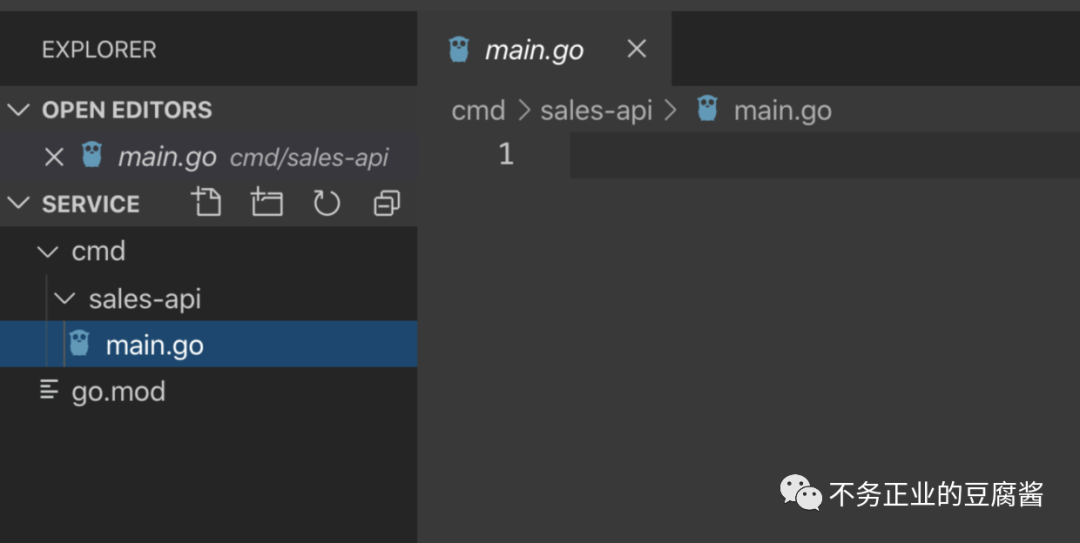Refresh the explorer with the refresh icon

click(x=327, y=203)
